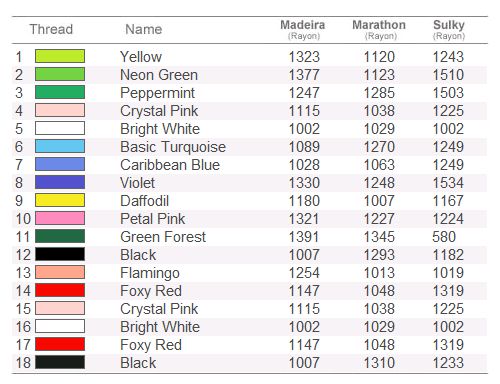Click the Peppermint thread swatch
500x384 pixels.
click(60, 92)
